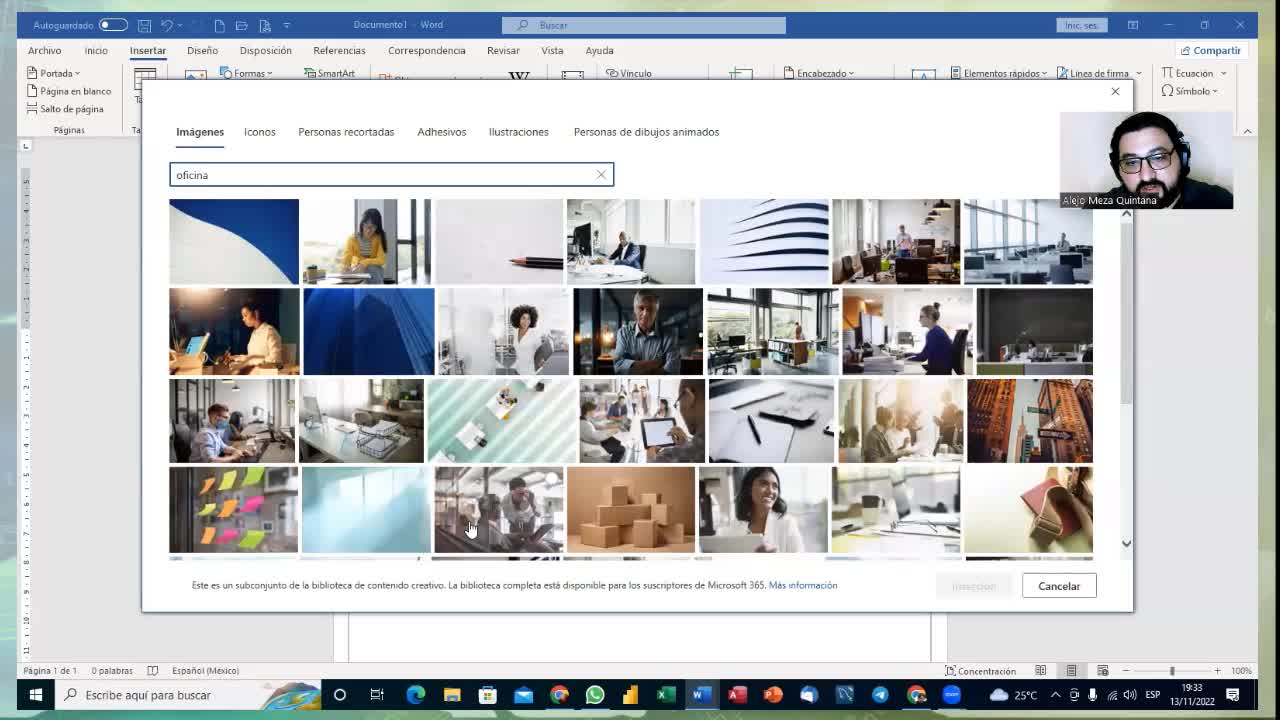Open Excel from the taskbar
The width and height of the screenshot is (1280, 720).
(666, 695)
